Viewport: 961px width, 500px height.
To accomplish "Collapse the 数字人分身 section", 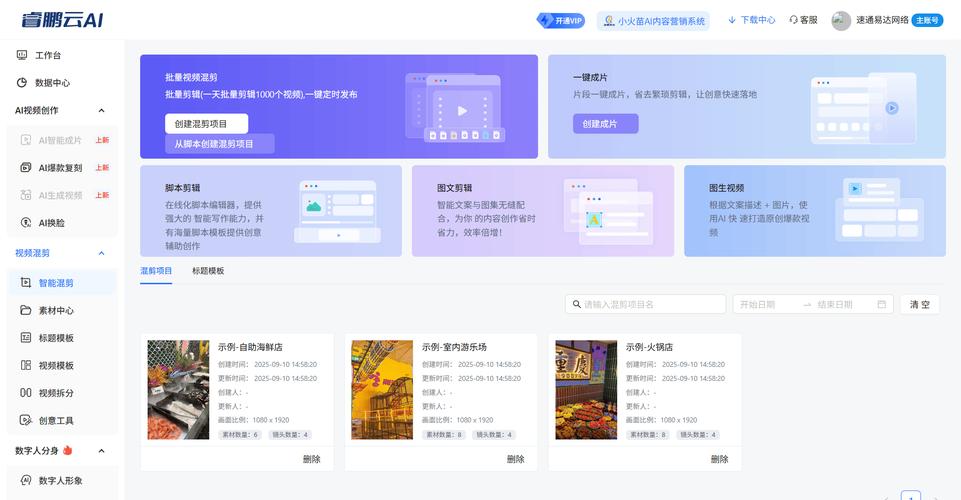I will [x=101, y=450].
